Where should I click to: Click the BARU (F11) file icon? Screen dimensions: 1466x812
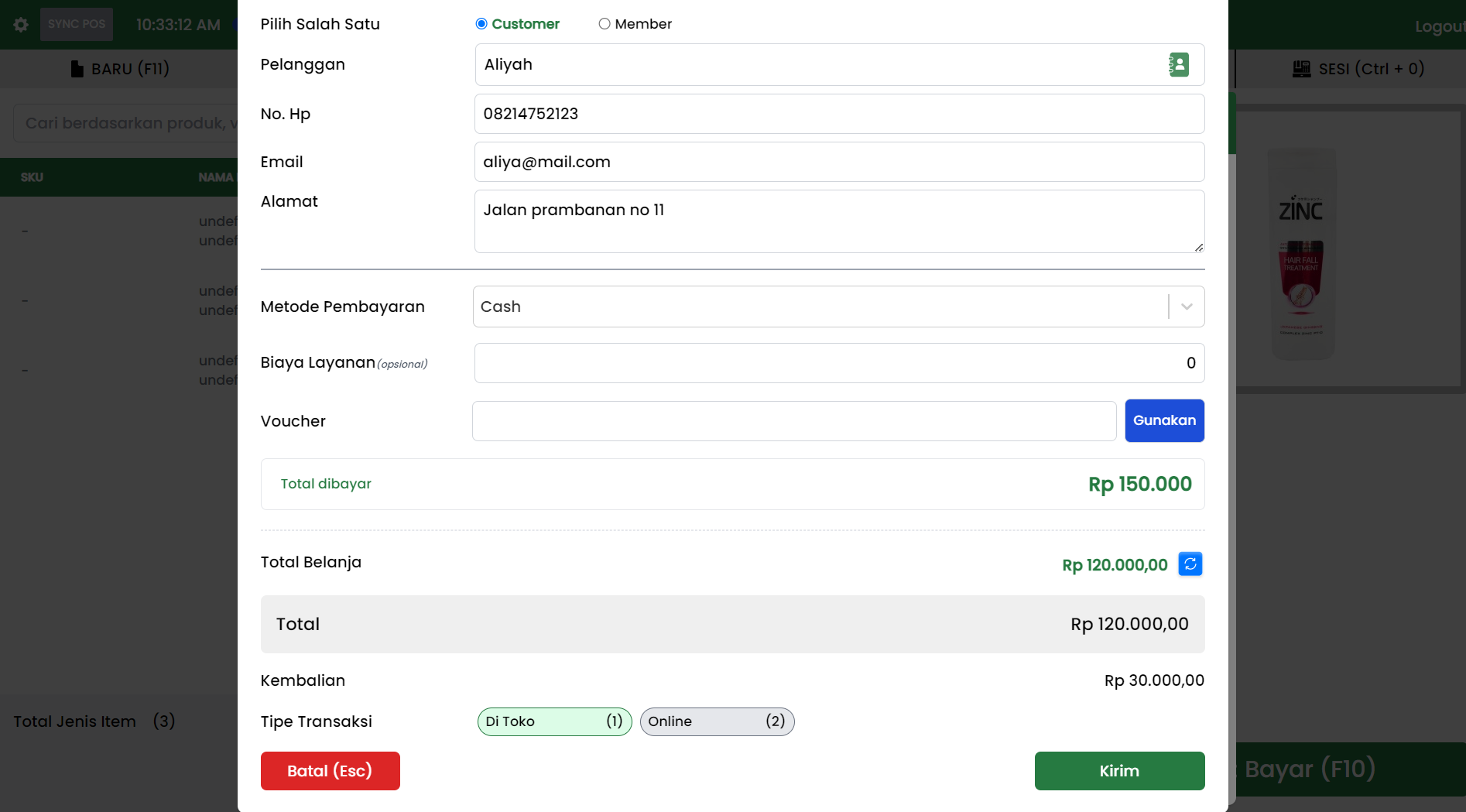pyautogui.click(x=77, y=69)
